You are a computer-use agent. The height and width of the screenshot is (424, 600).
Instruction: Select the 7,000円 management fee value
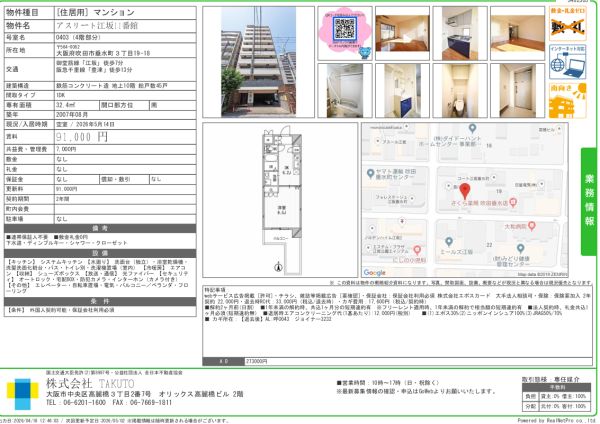pyautogui.click(x=66, y=149)
